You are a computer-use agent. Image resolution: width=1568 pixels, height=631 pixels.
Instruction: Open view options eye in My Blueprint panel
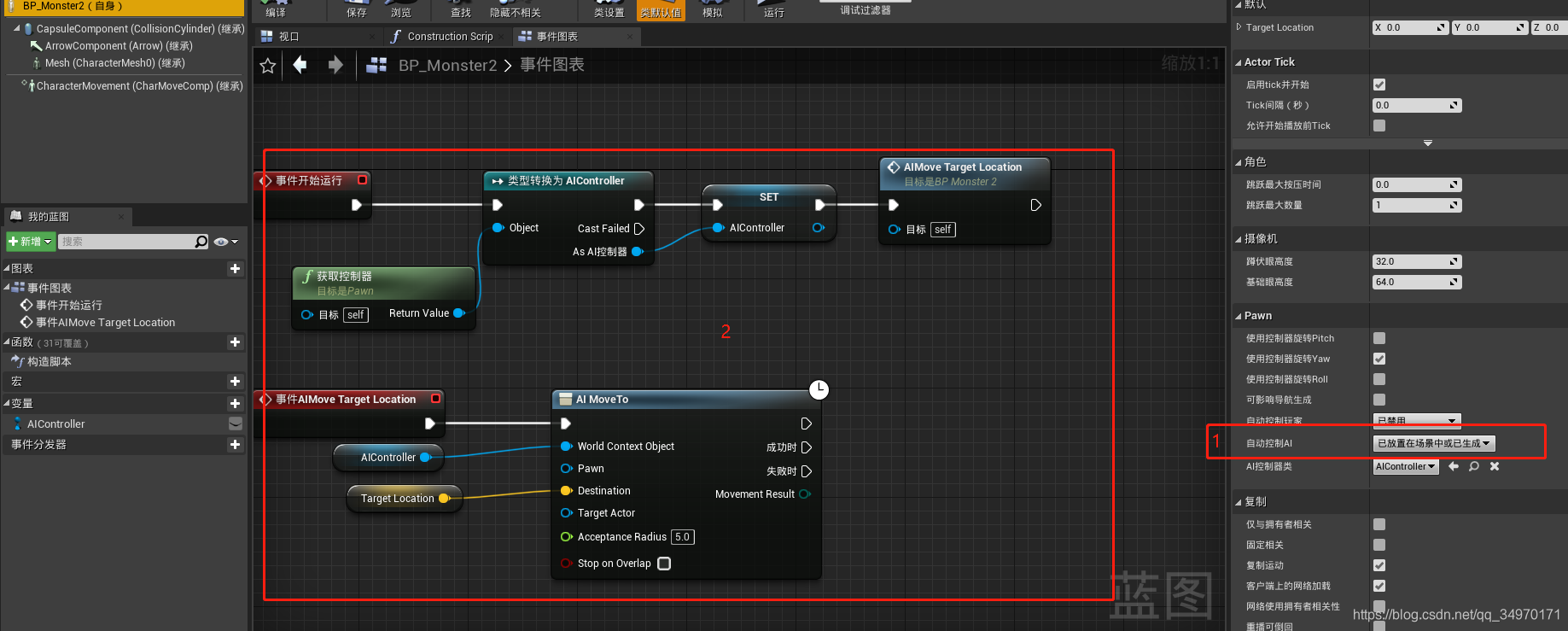(225, 242)
